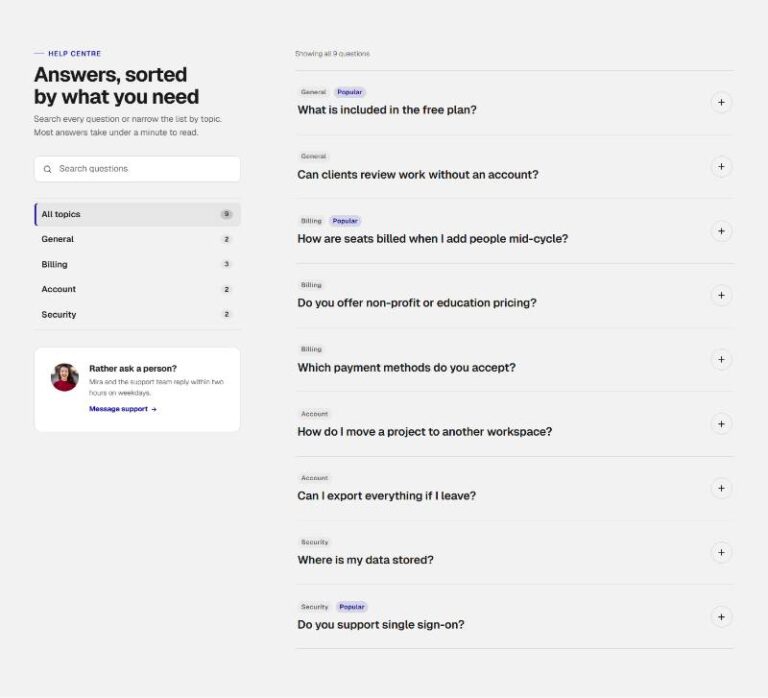Open 'Which payment methods do you accept?' question text

(x=407, y=367)
